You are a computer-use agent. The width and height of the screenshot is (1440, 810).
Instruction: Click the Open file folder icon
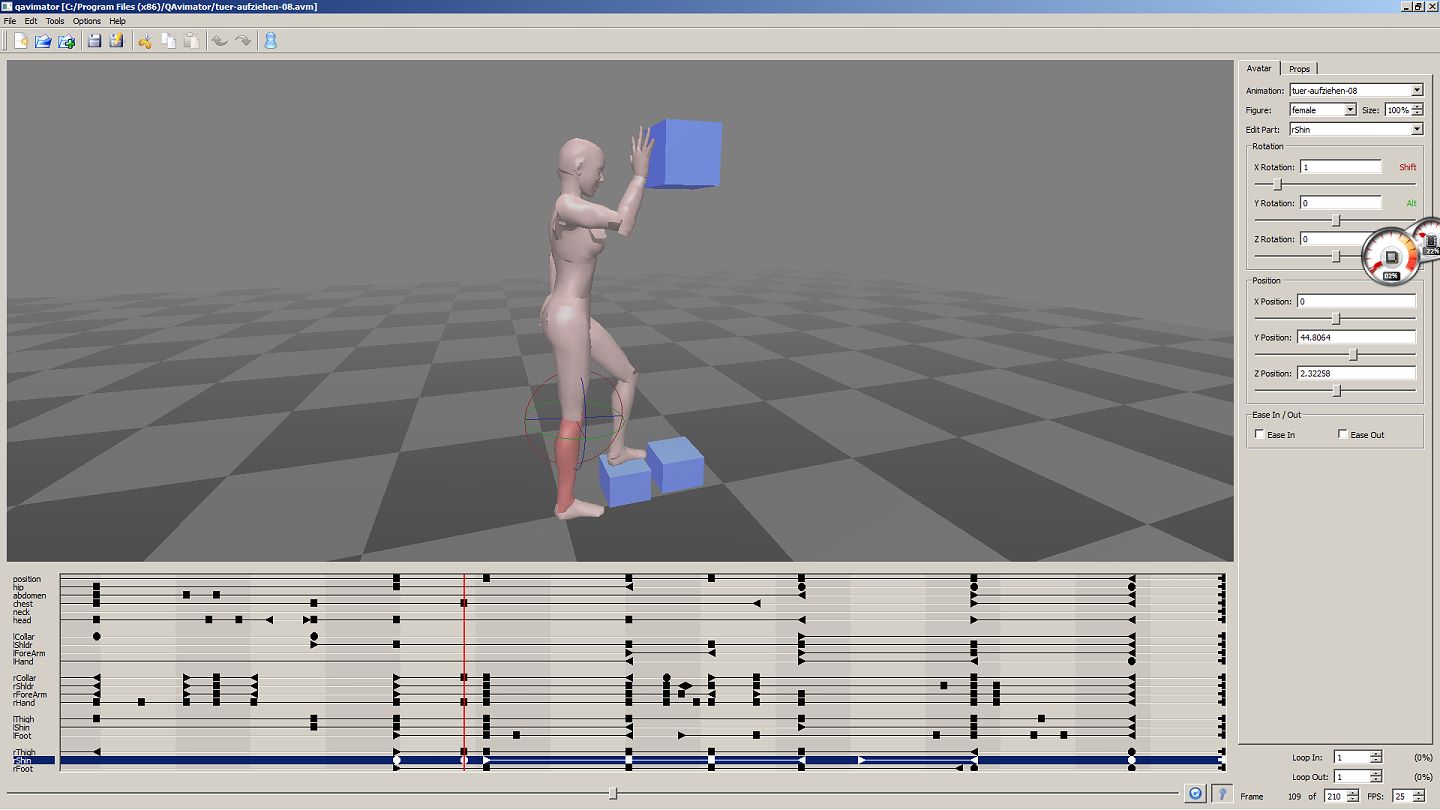pyautogui.click(x=43, y=41)
